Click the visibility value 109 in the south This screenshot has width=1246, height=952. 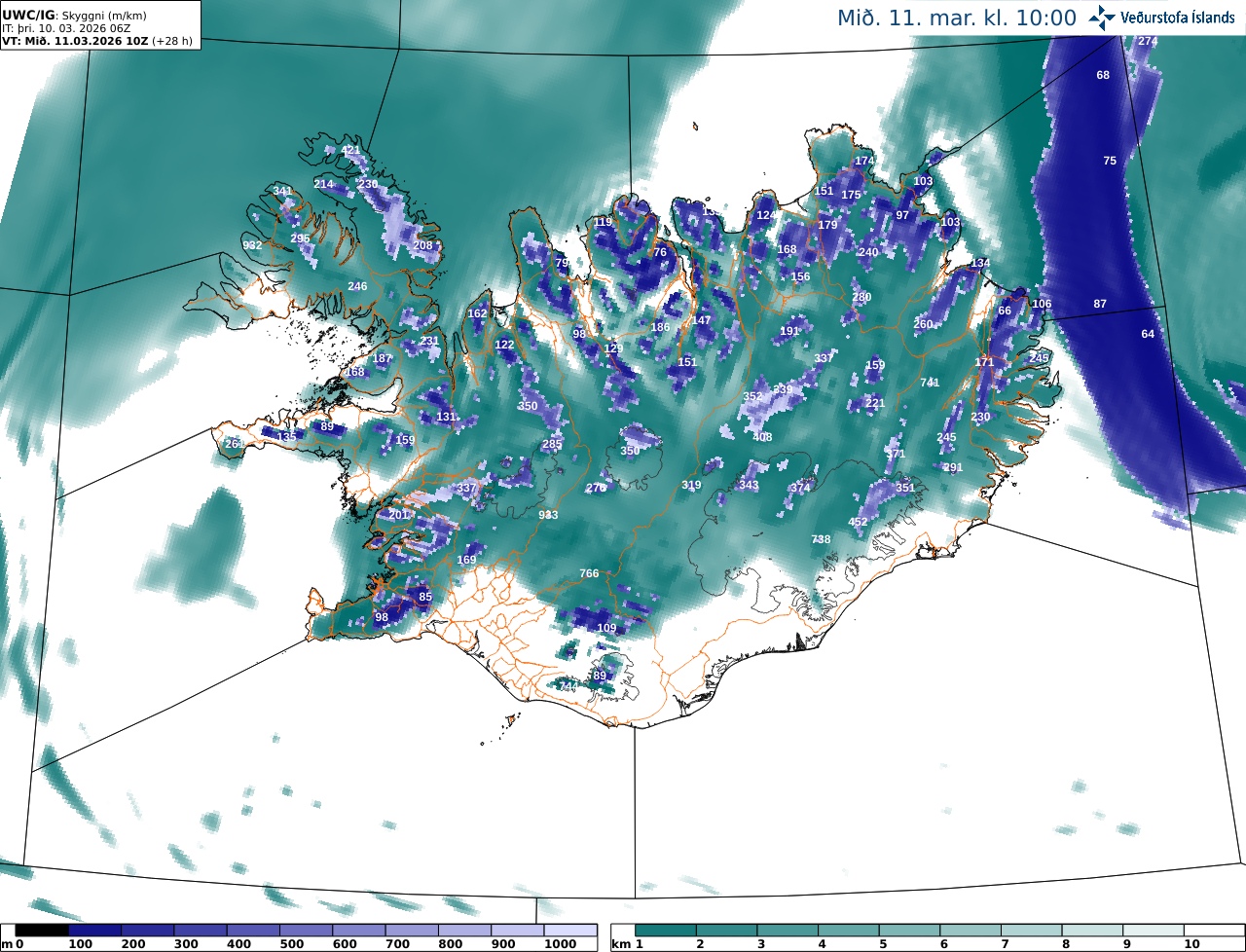pos(606,628)
